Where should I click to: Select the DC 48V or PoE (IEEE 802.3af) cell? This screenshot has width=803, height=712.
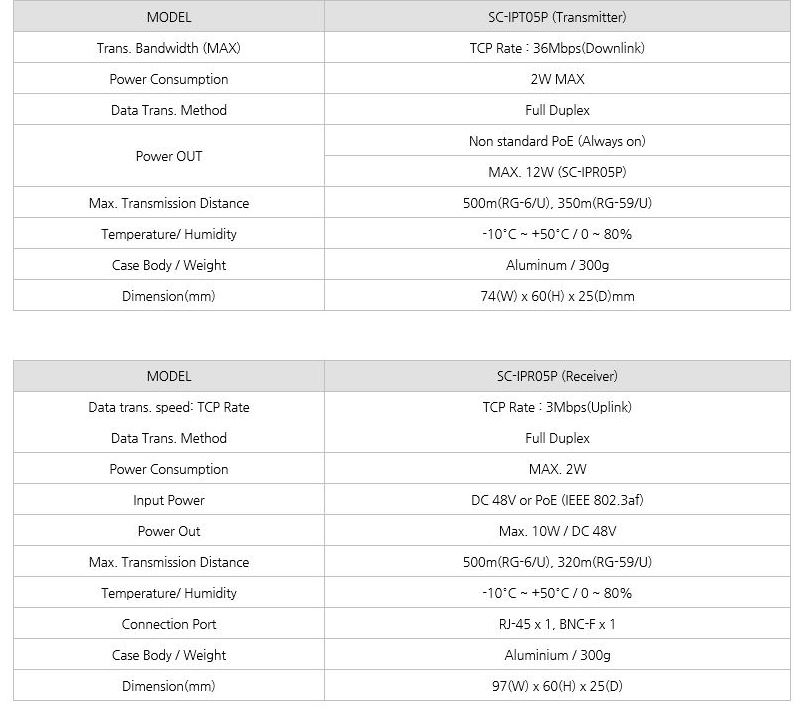coord(556,500)
